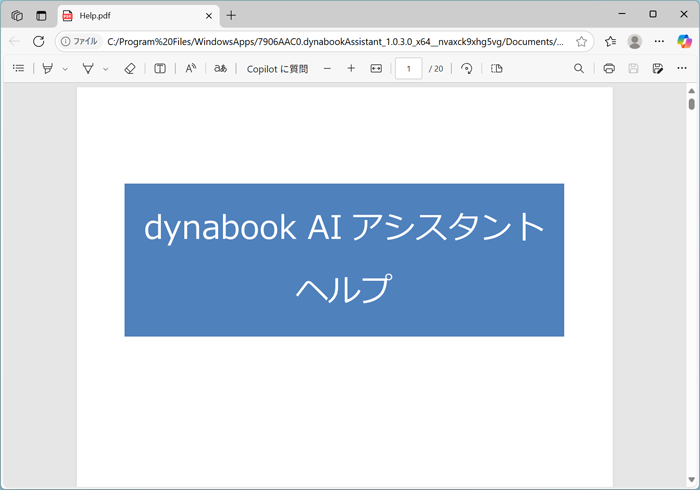Screen dimensions: 700x490
Task: Open PDF toolbar more options
Action: coord(682,68)
